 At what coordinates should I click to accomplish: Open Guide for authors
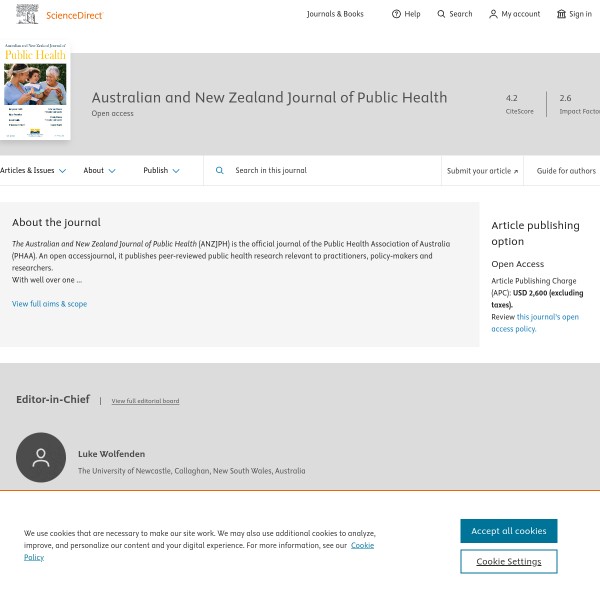[566, 171]
